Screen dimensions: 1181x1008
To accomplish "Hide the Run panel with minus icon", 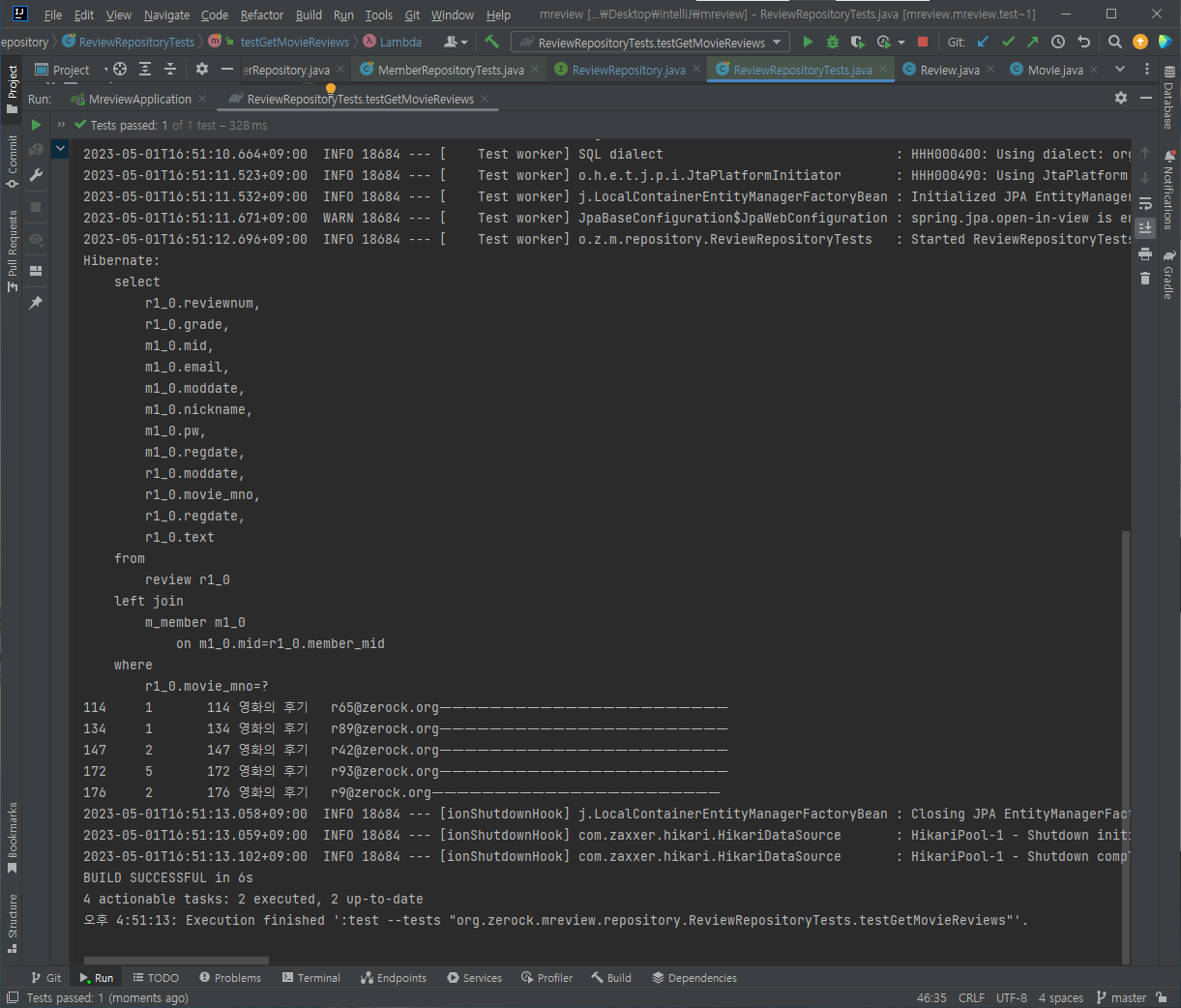I will [1146, 98].
